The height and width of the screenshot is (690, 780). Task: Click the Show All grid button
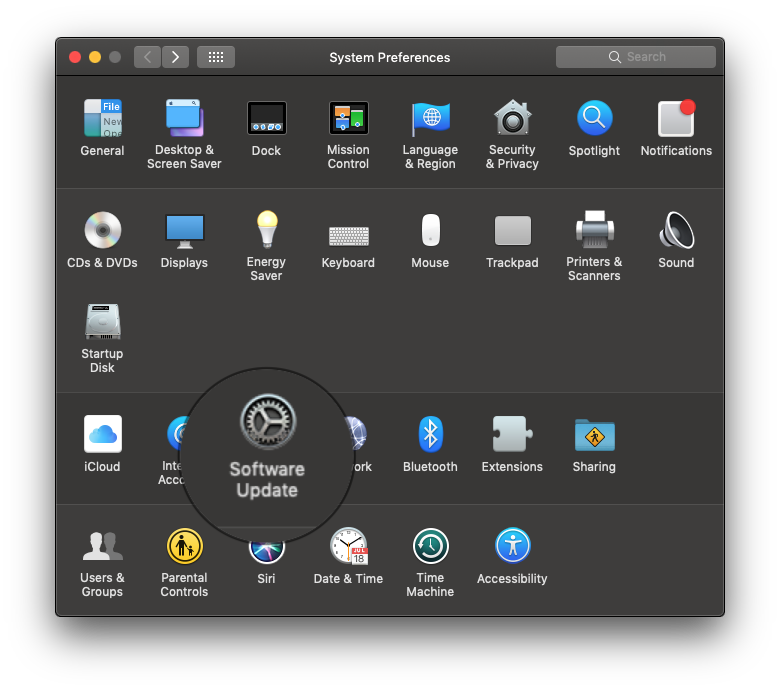[x=216, y=57]
